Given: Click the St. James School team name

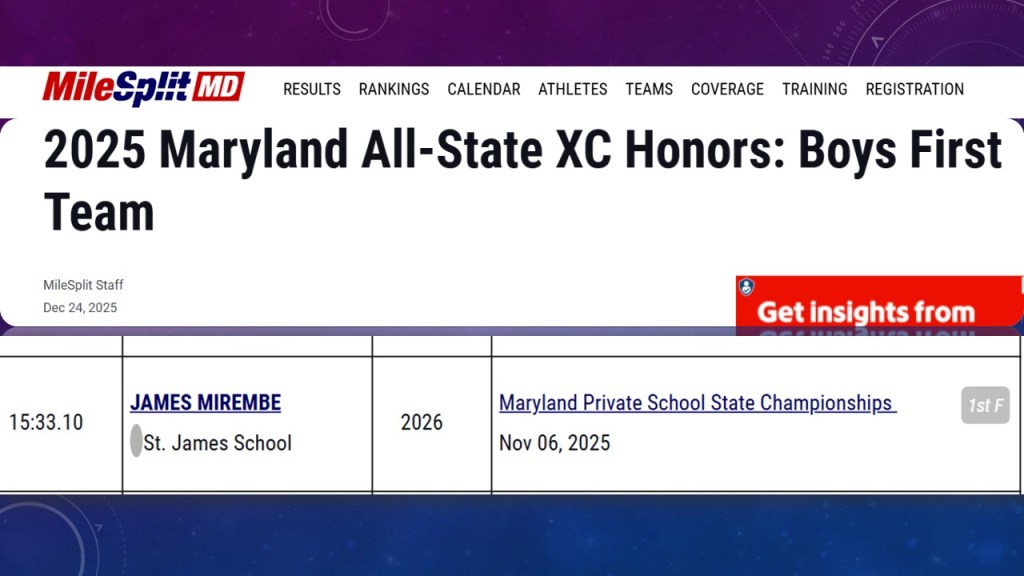Looking at the screenshot, I should [218, 442].
